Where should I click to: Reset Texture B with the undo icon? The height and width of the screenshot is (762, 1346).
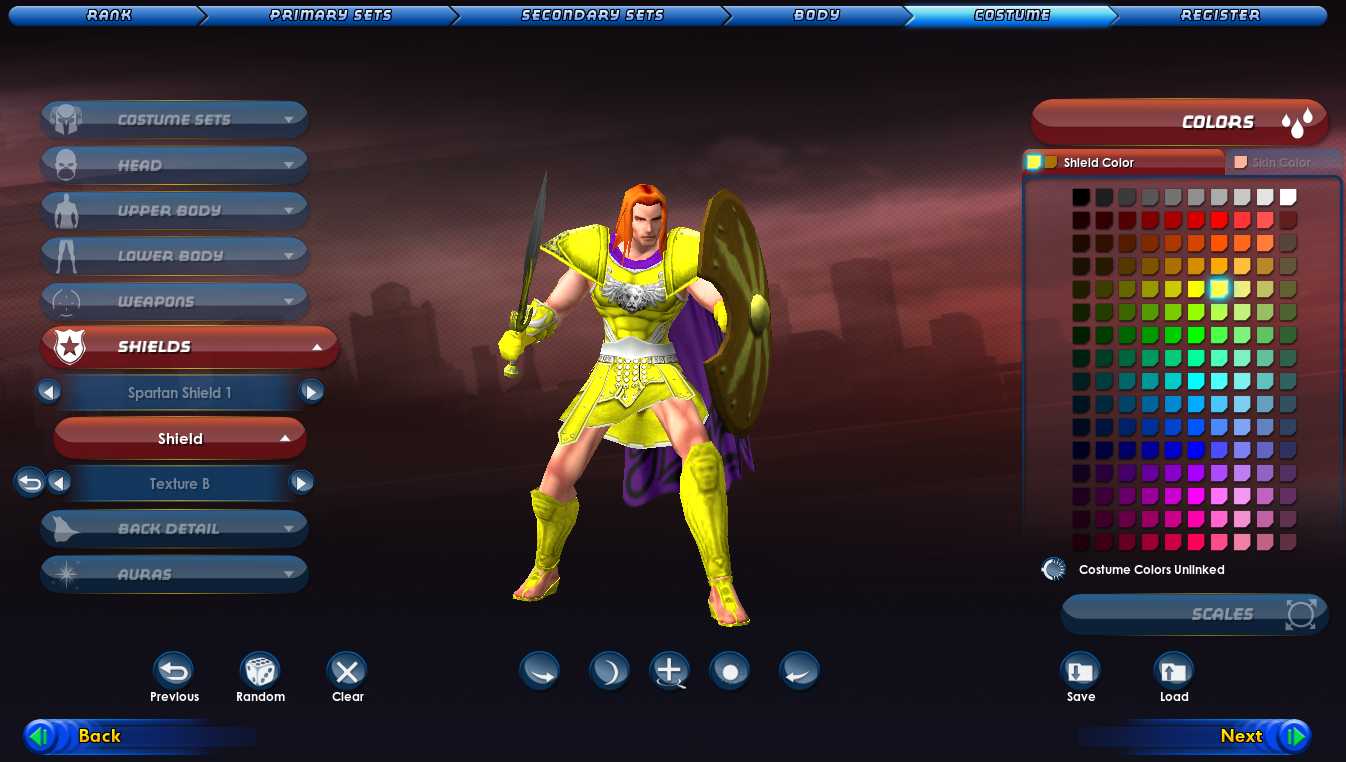pos(30,483)
